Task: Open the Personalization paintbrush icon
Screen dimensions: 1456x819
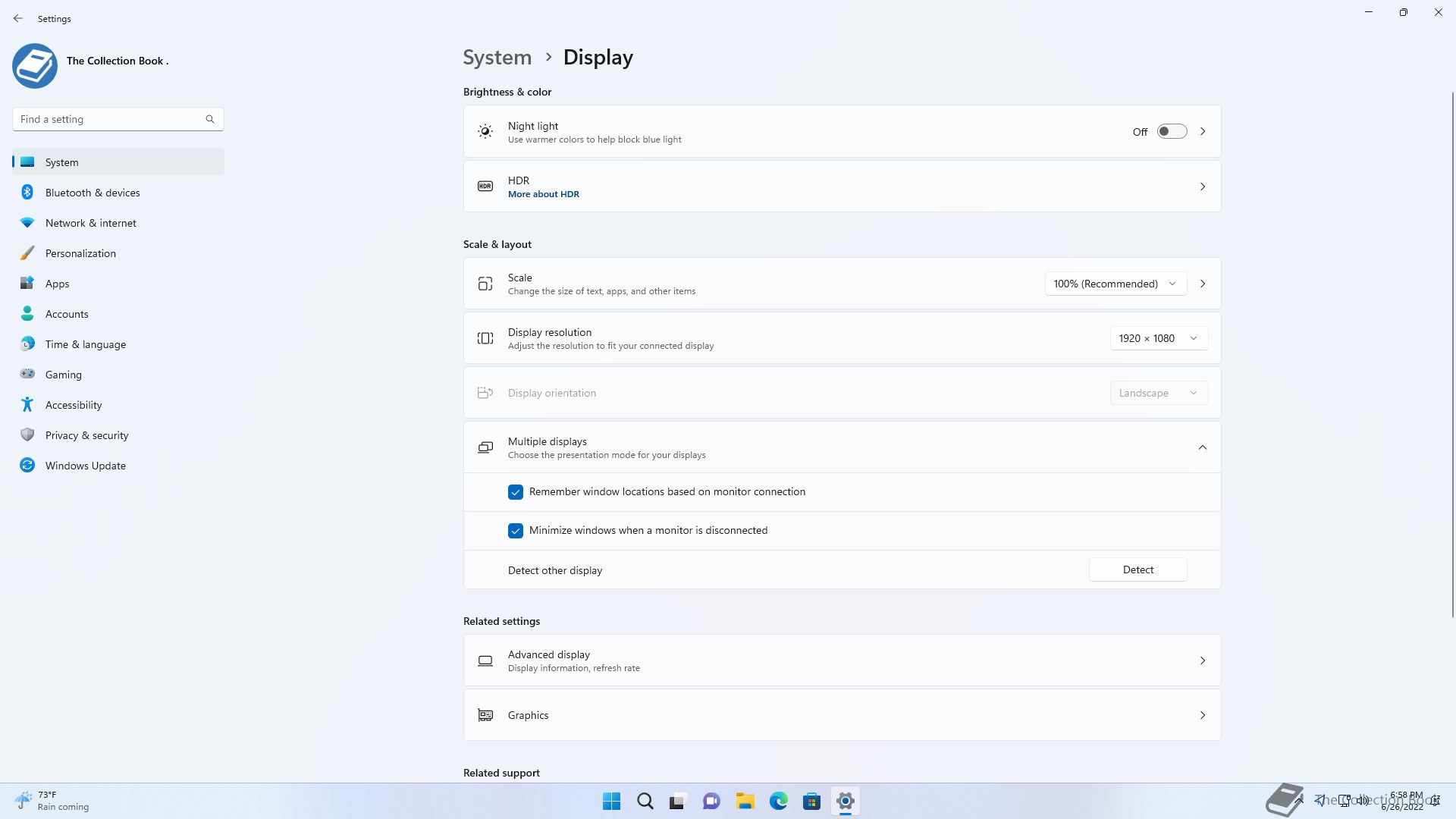Action: [x=27, y=253]
